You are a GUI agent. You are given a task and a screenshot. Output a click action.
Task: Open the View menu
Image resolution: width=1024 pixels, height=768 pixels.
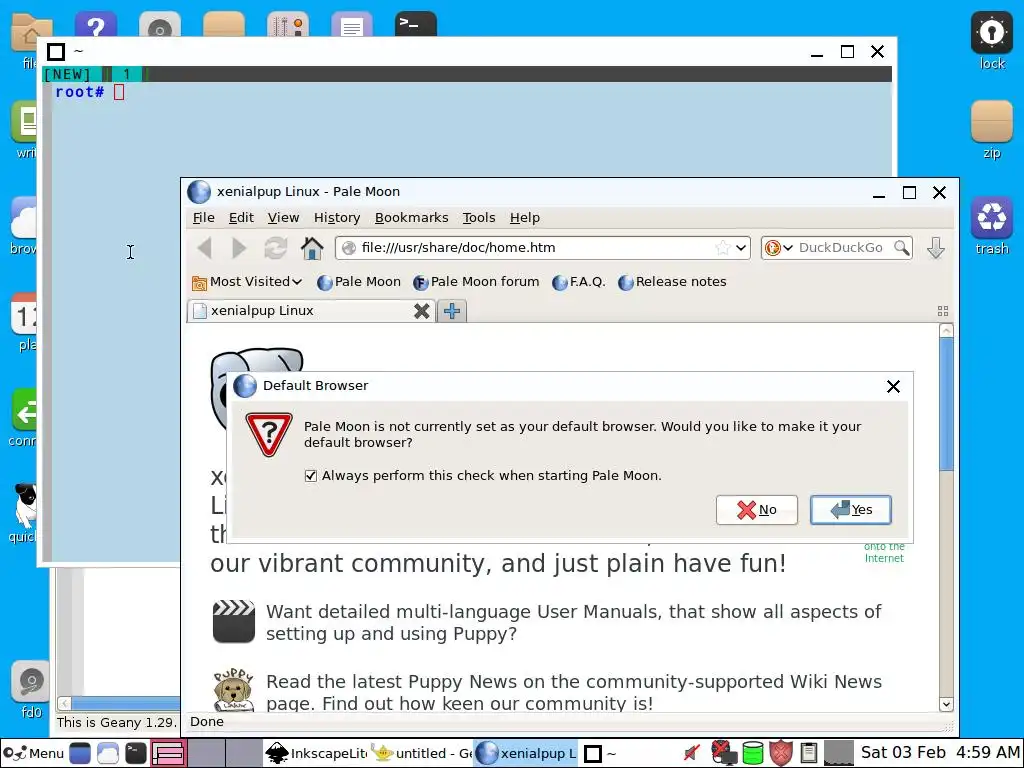283,217
